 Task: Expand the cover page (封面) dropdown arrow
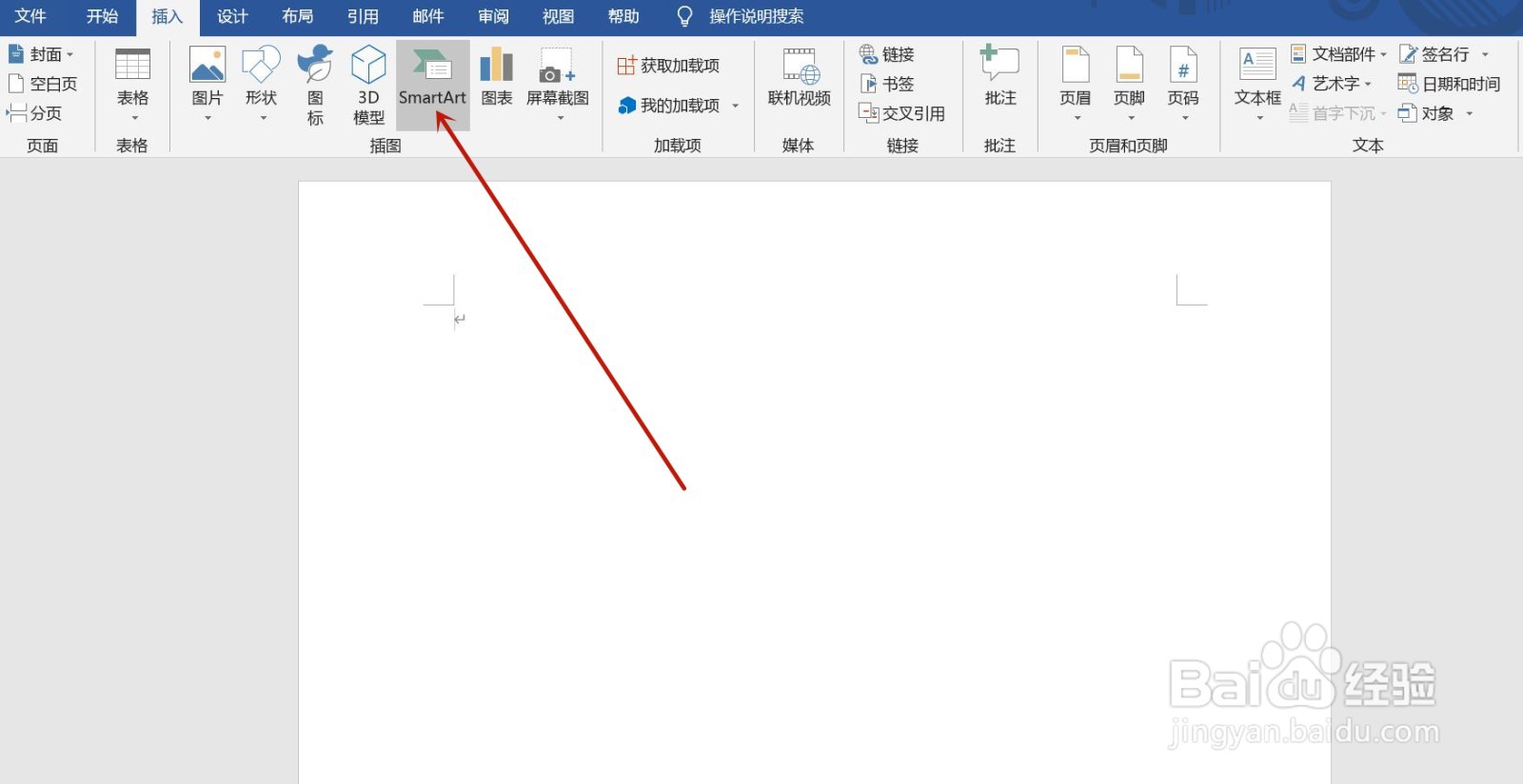click(70, 55)
